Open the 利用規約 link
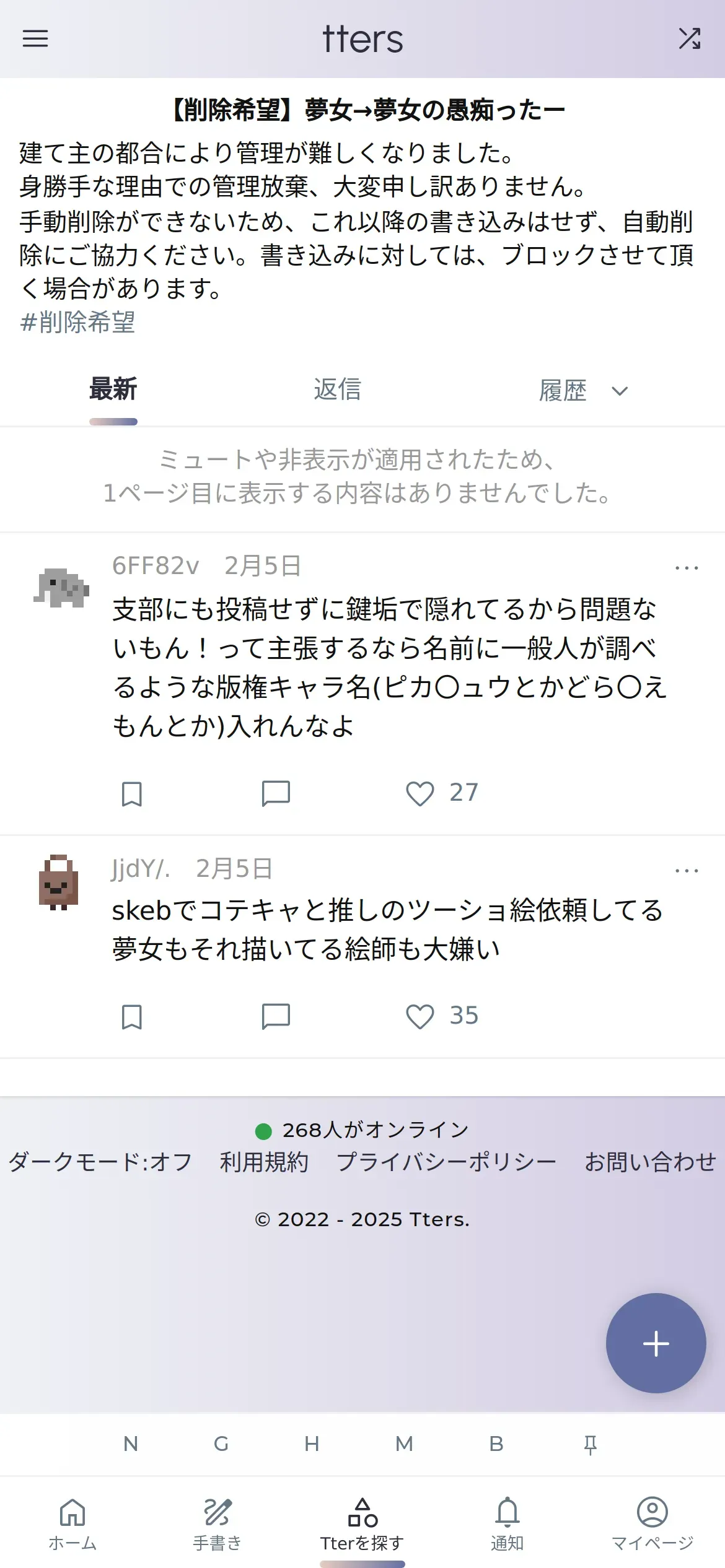Screen dimensions: 725x1568 pos(264,1162)
